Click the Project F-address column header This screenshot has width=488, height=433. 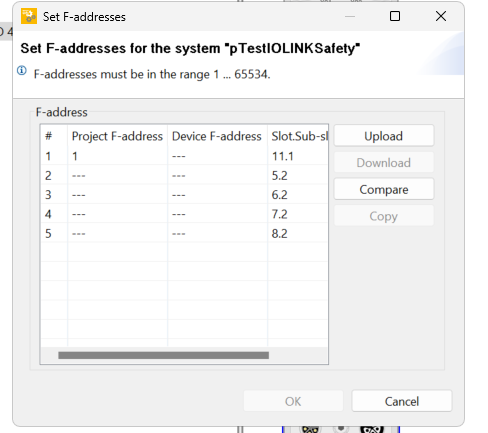point(117,136)
